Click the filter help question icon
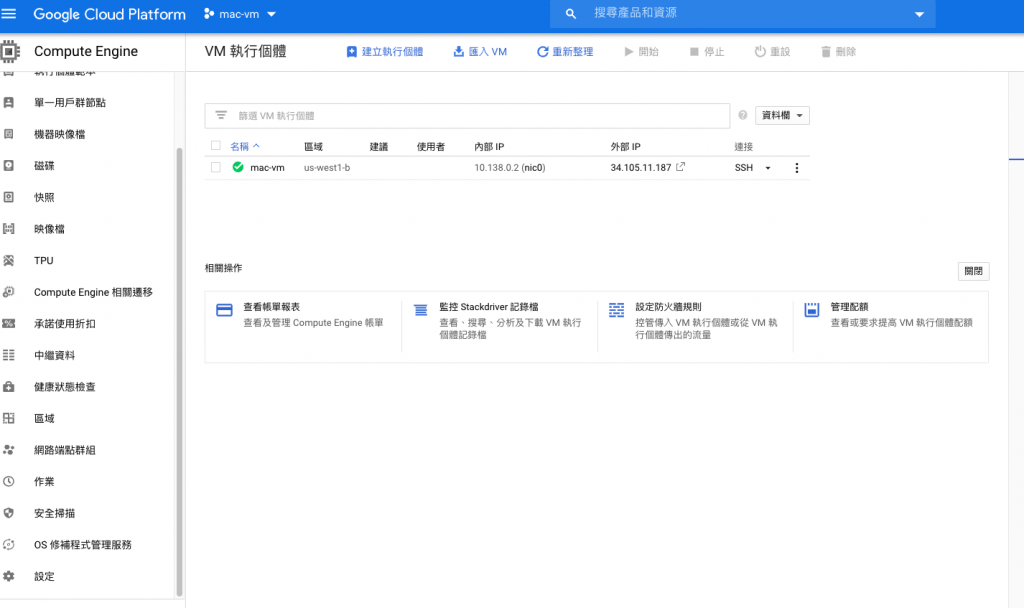 click(743, 115)
